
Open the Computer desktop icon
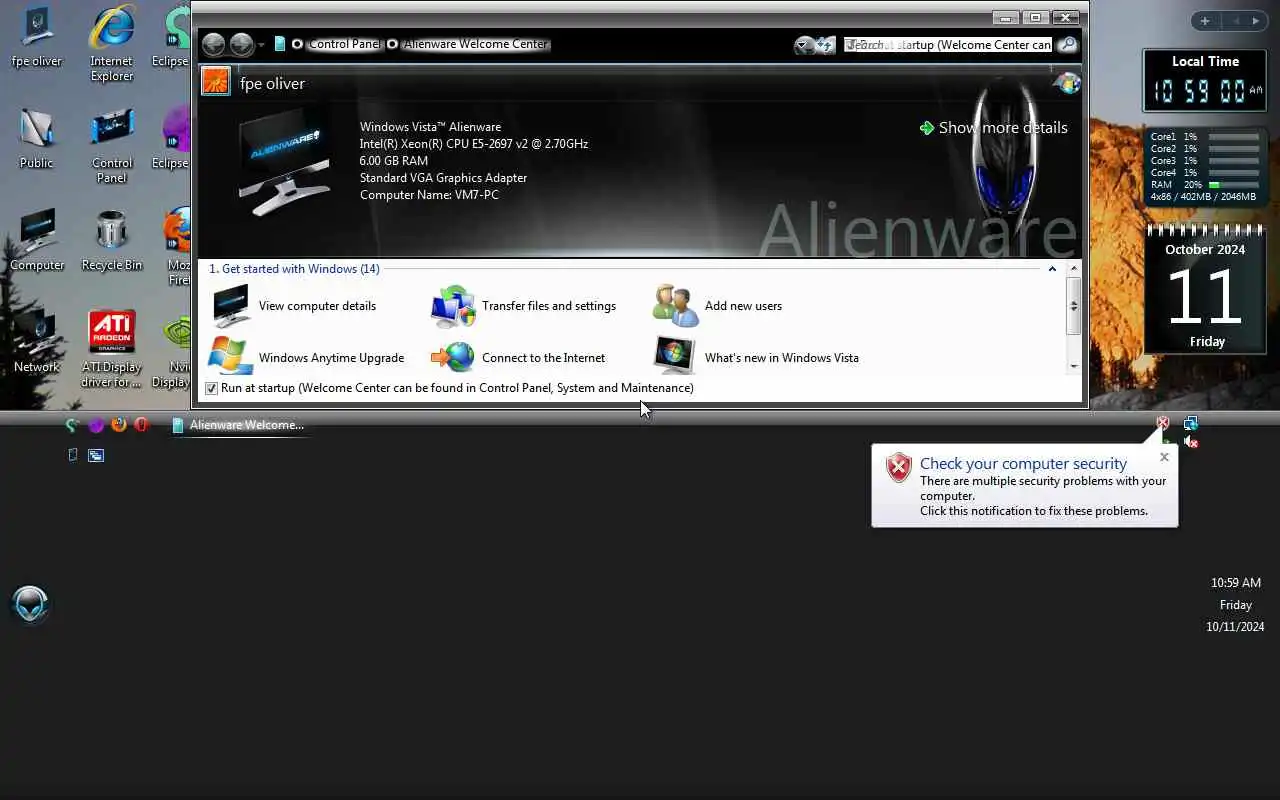[37, 241]
